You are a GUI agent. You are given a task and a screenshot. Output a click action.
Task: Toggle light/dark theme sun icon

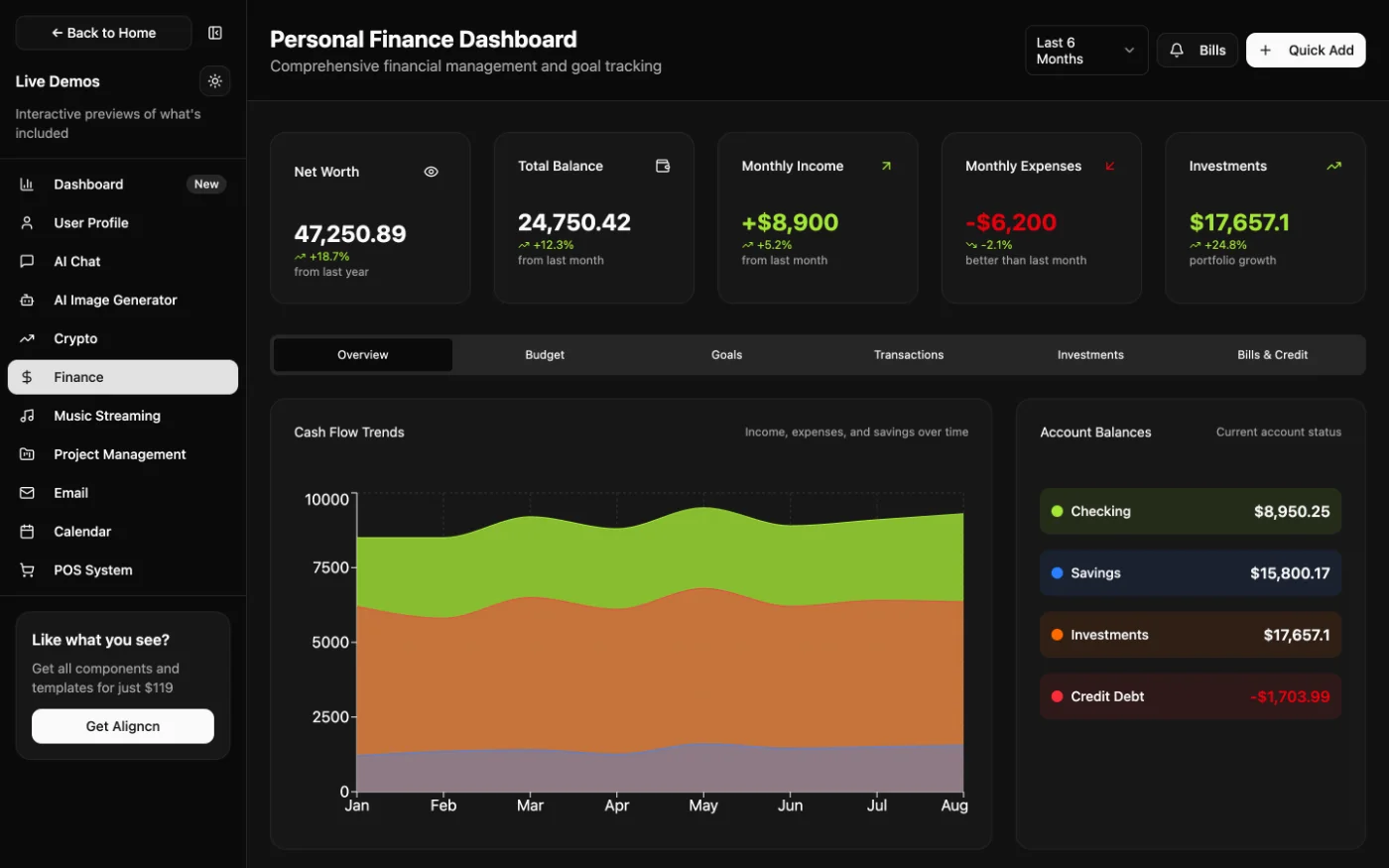215,81
